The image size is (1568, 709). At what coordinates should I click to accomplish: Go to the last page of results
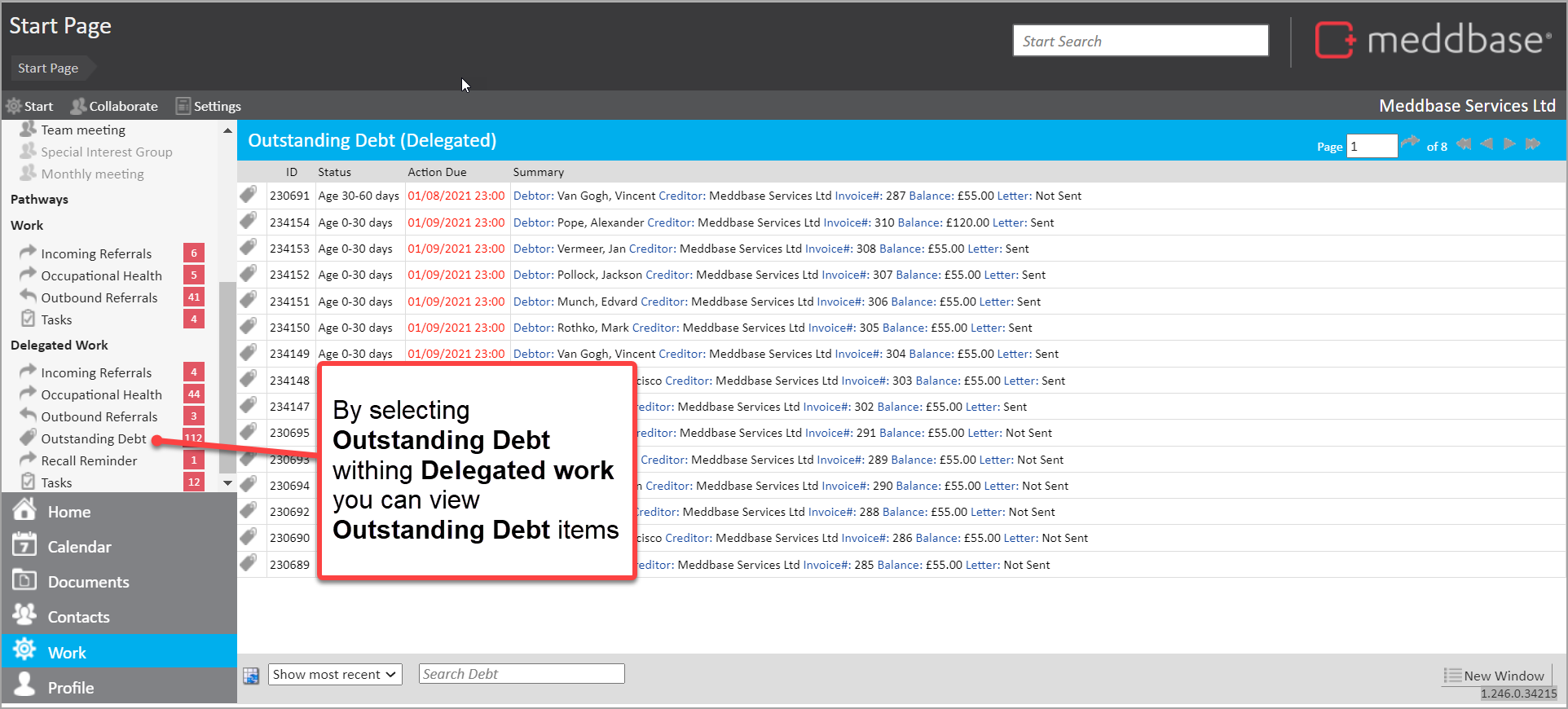coord(1533,144)
